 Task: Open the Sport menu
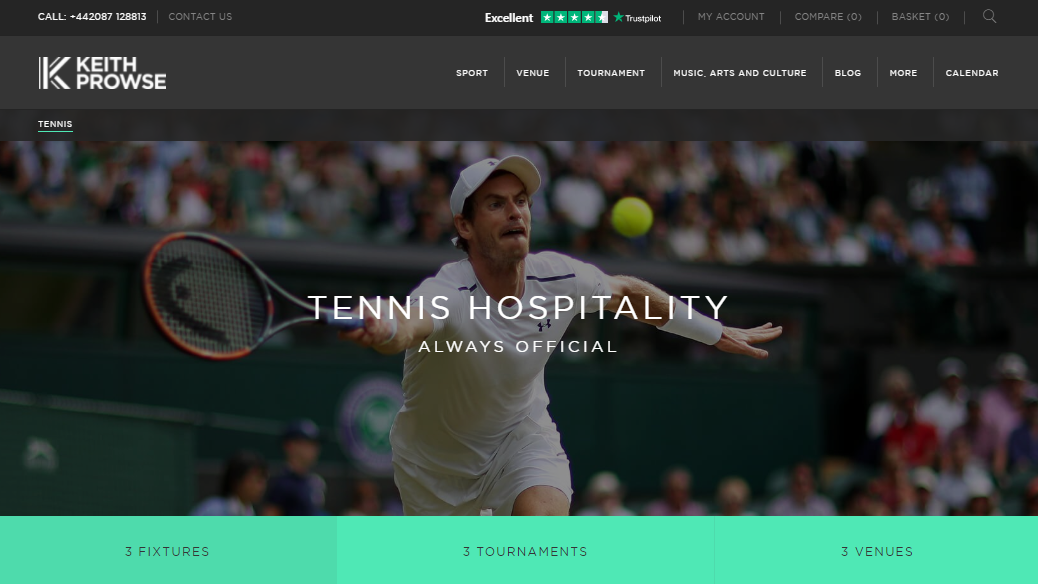coord(472,73)
